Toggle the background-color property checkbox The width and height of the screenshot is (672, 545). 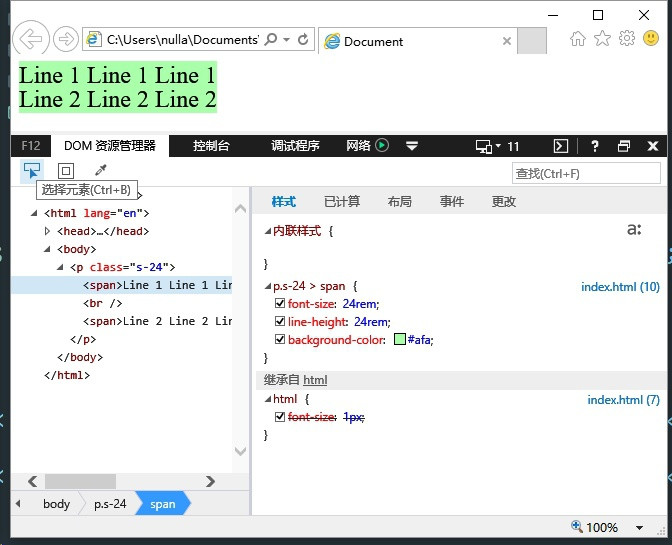pos(280,340)
